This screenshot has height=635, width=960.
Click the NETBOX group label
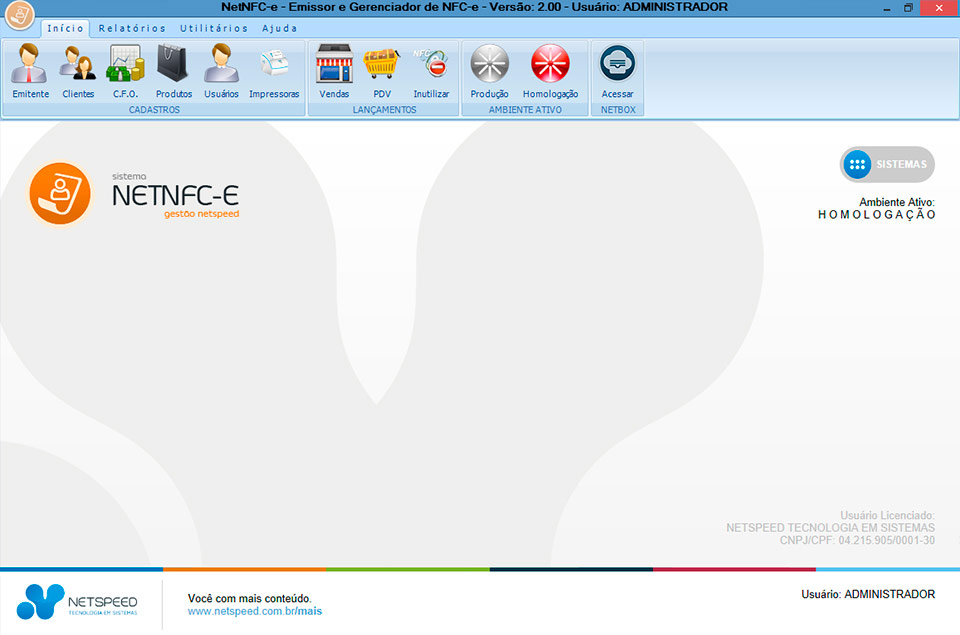618,110
